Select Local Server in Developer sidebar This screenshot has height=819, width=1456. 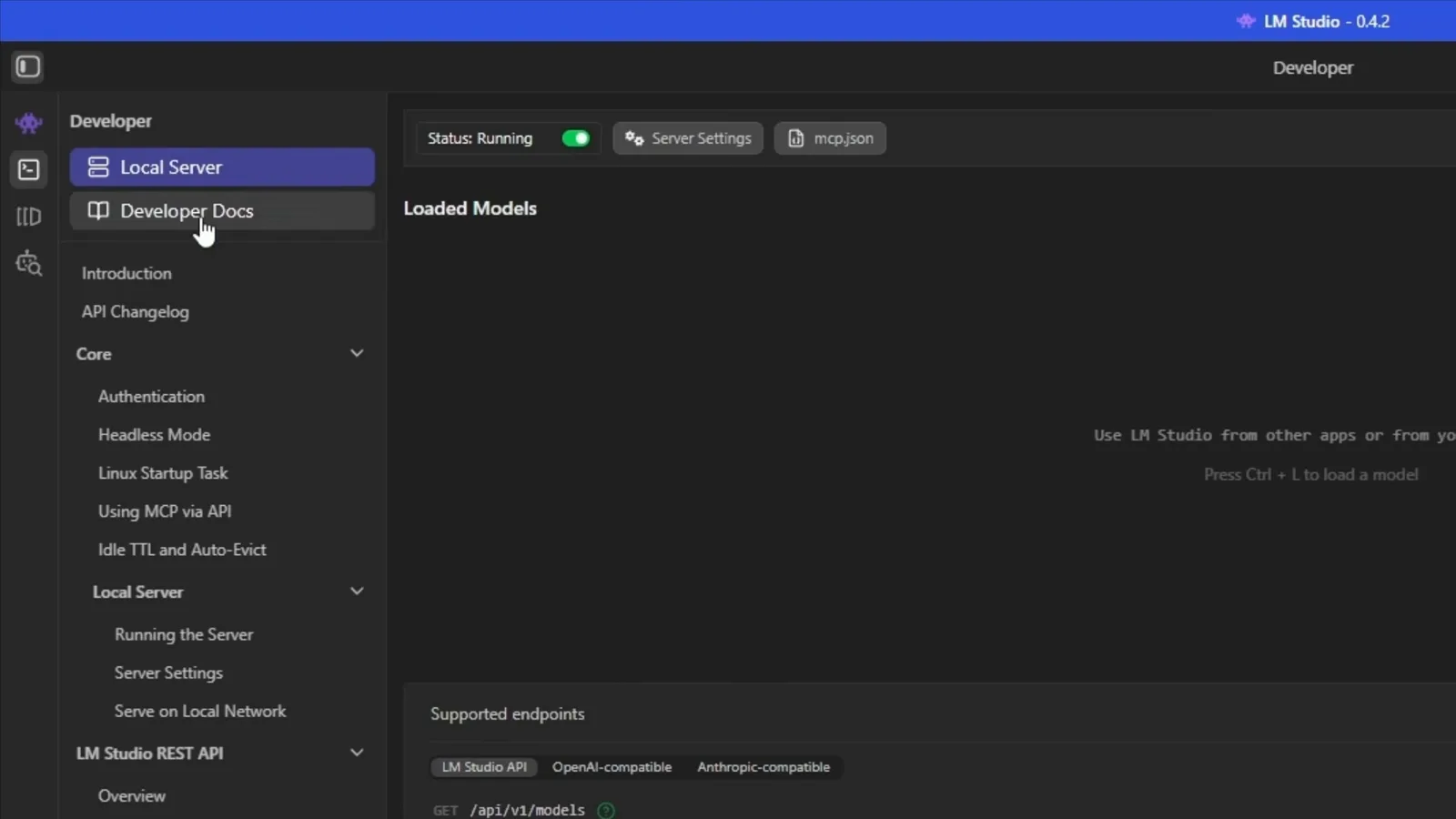[222, 167]
